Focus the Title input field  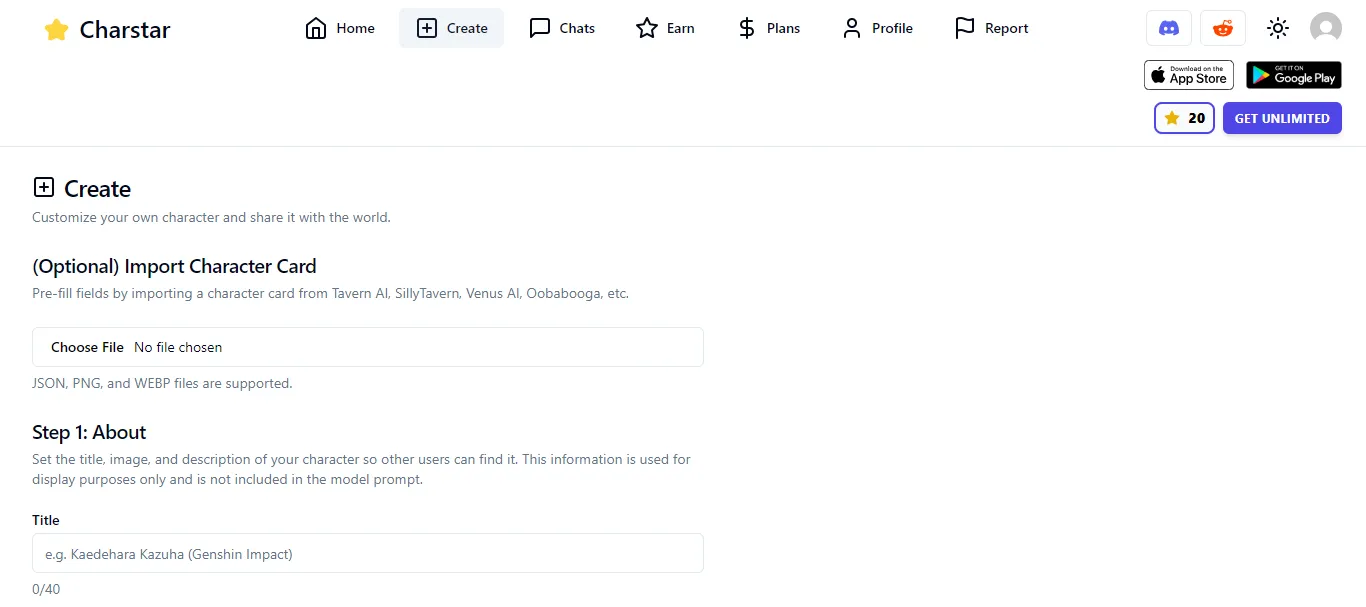(x=367, y=553)
